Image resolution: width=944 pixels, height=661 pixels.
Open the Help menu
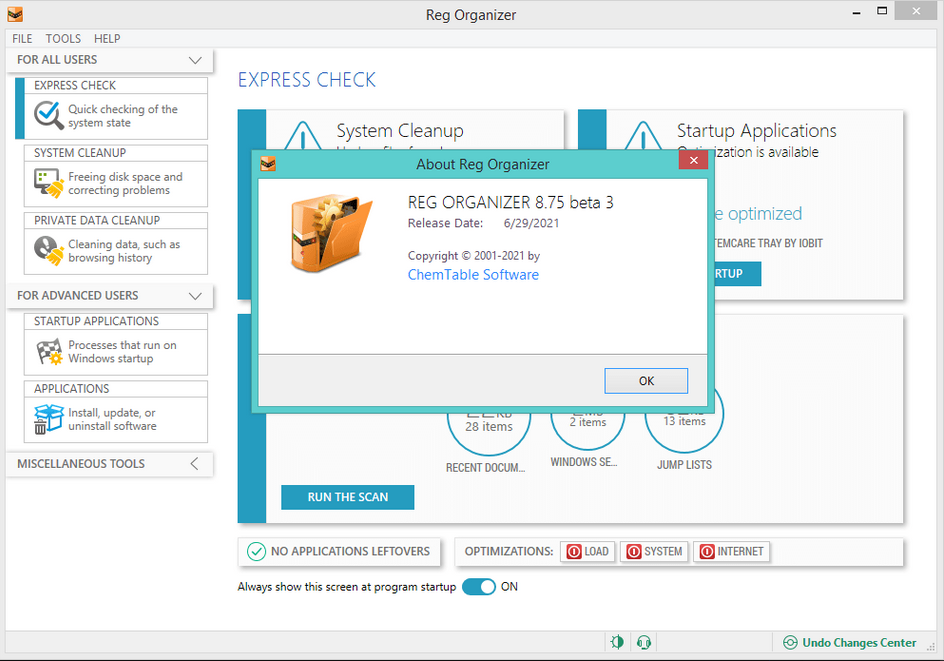(107, 39)
